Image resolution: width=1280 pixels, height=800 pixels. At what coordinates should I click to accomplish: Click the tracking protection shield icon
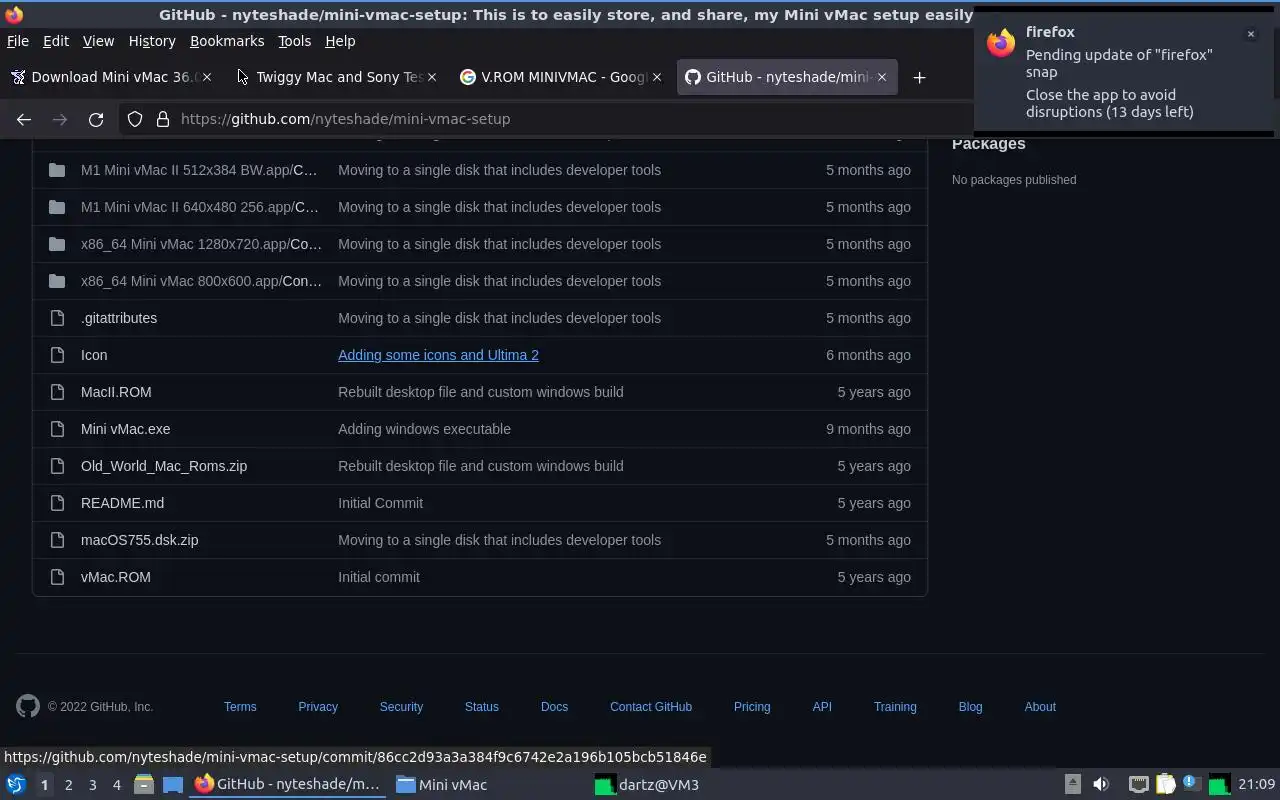coord(135,119)
